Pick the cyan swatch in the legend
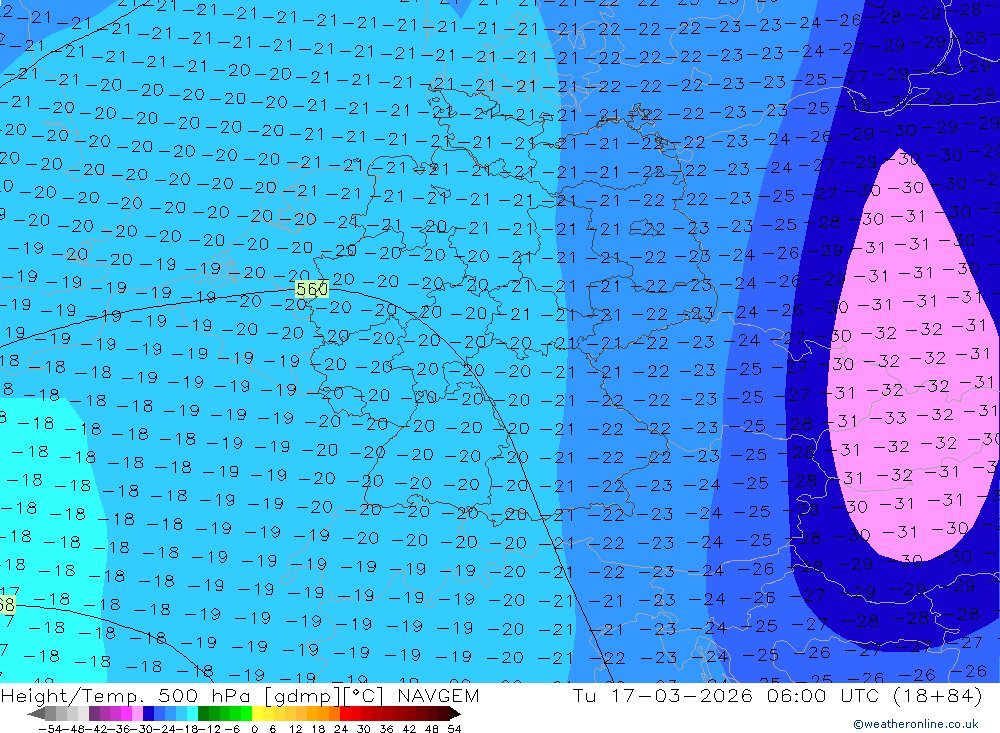This screenshot has height=733, width=1000. click(x=192, y=714)
